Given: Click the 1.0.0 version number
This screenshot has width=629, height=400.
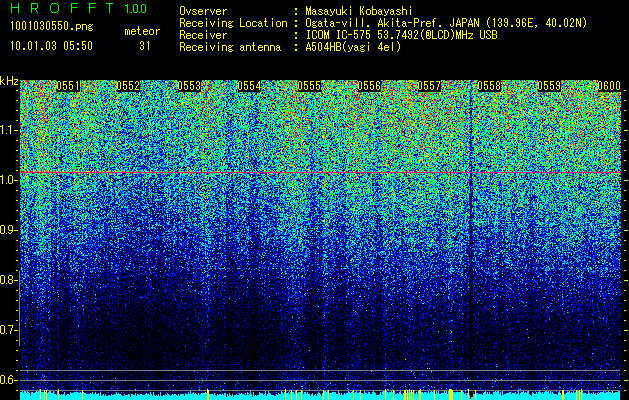Looking at the screenshot, I should tap(136, 8).
